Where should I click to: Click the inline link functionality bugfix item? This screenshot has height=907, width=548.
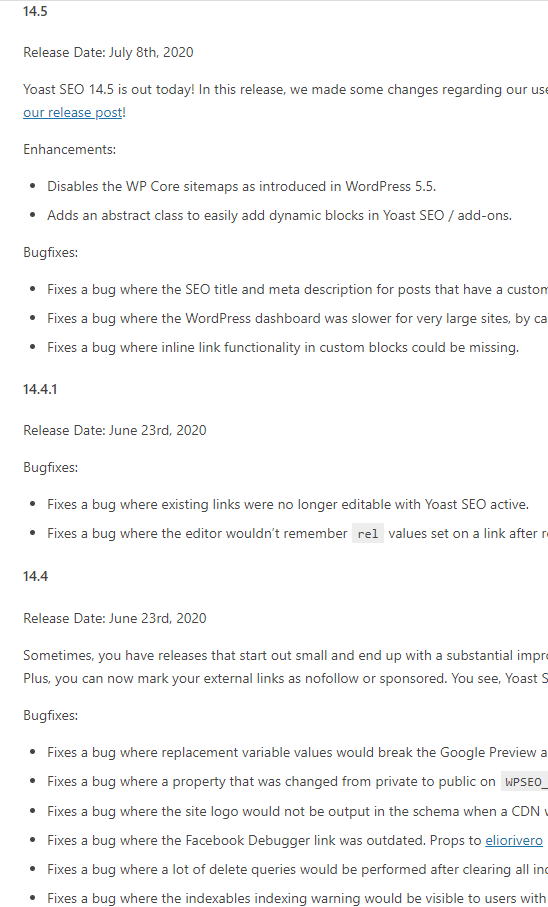[283, 347]
